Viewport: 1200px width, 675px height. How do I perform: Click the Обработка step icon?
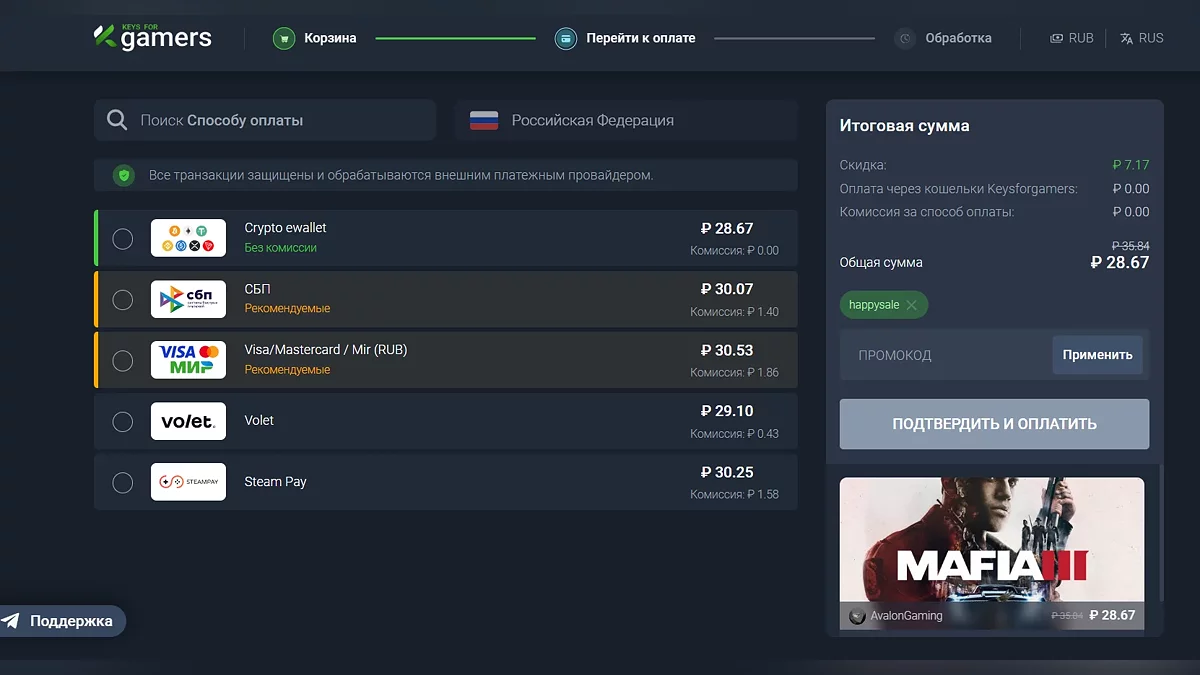pos(905,39)
